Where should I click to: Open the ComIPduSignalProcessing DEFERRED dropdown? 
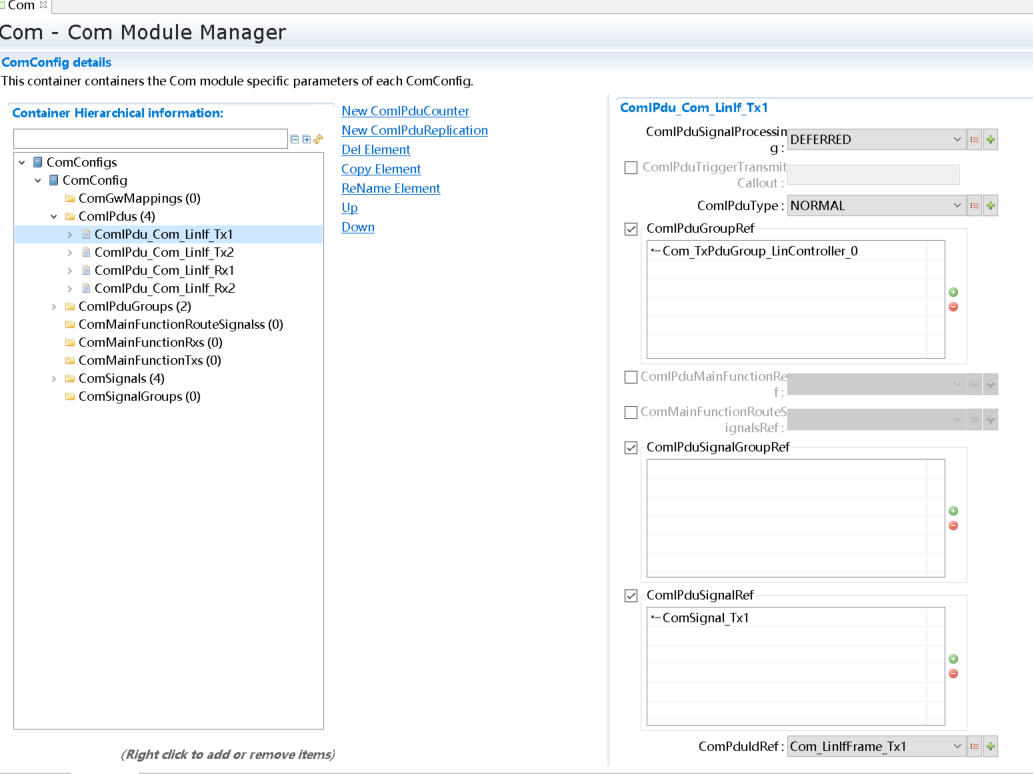(x=876, y=140)
